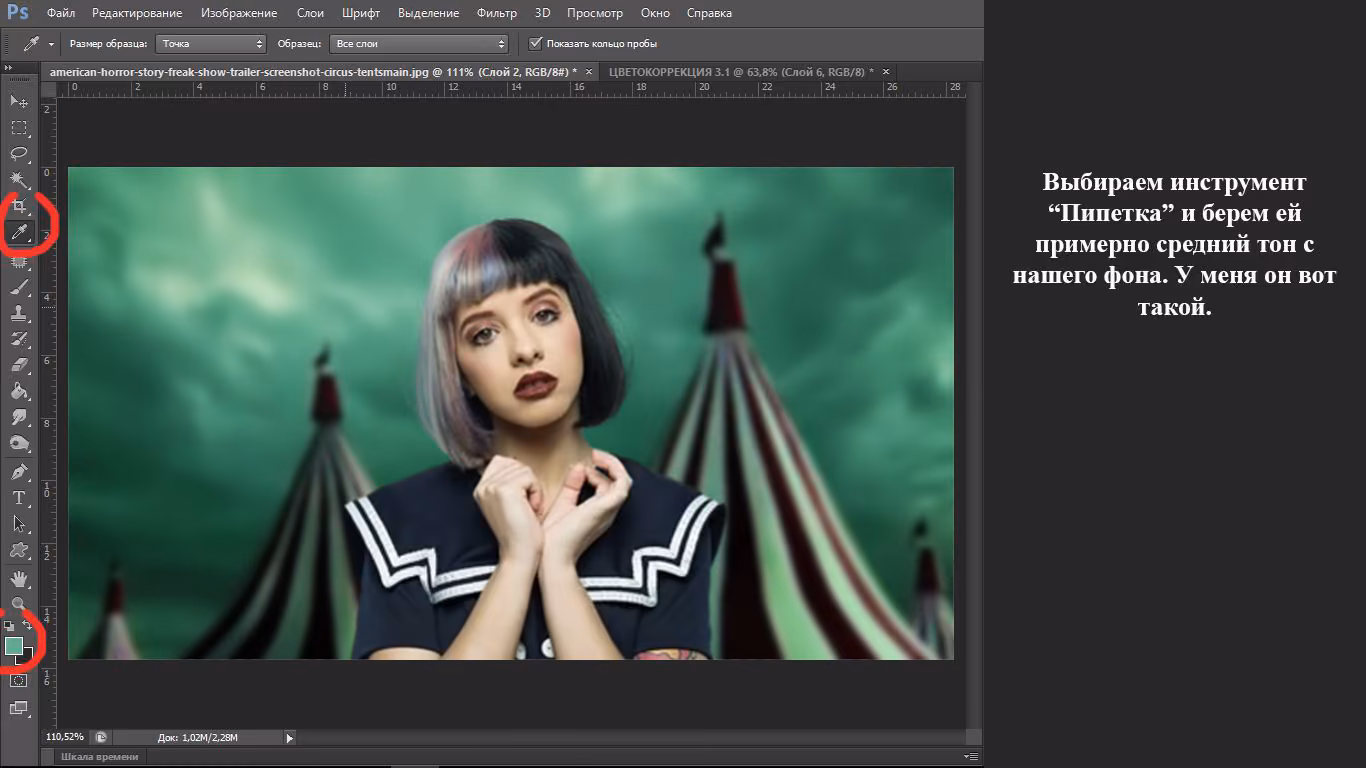Open the 3D menu

[x=542, y=13]
